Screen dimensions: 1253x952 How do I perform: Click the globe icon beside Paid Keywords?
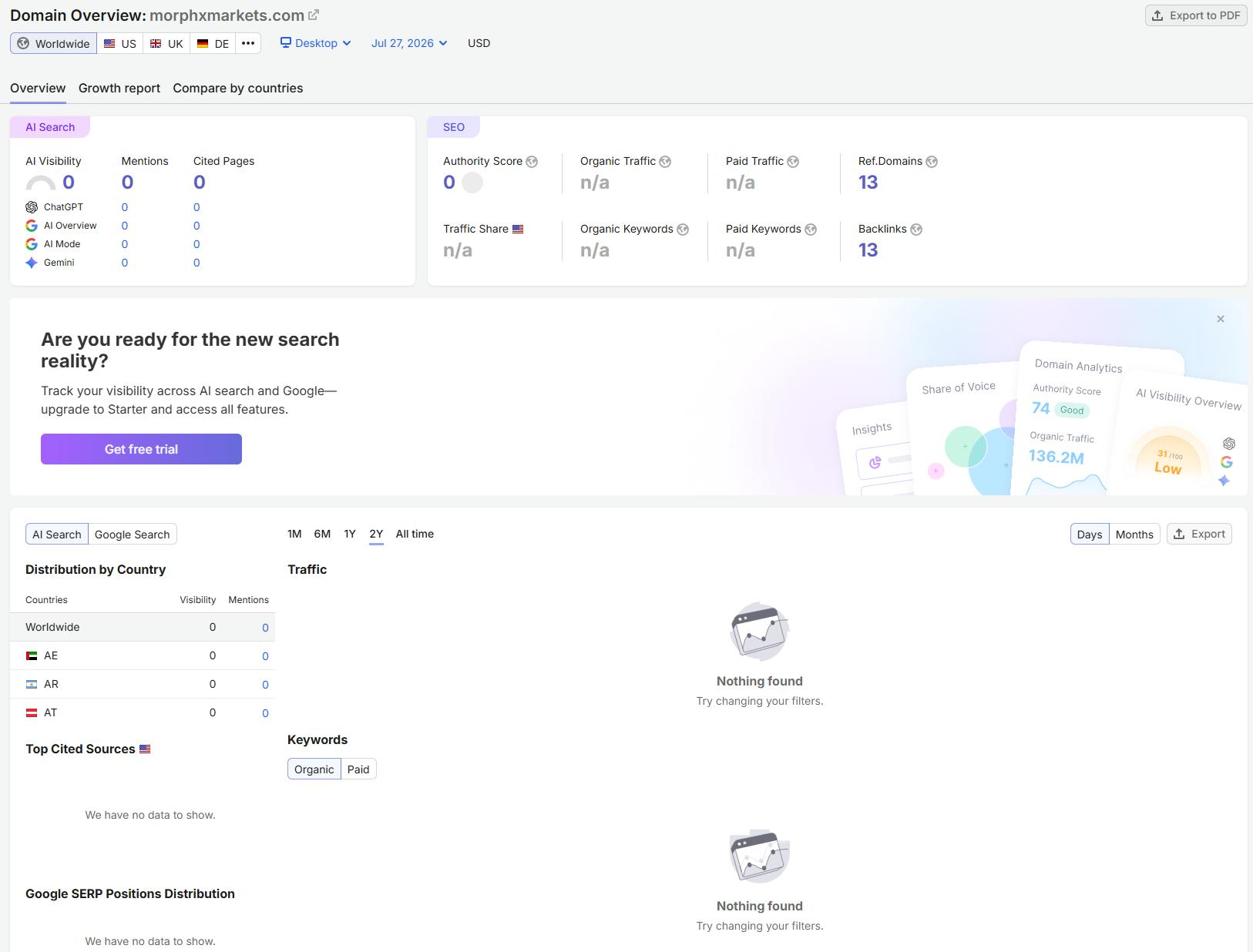pos(811,230)
